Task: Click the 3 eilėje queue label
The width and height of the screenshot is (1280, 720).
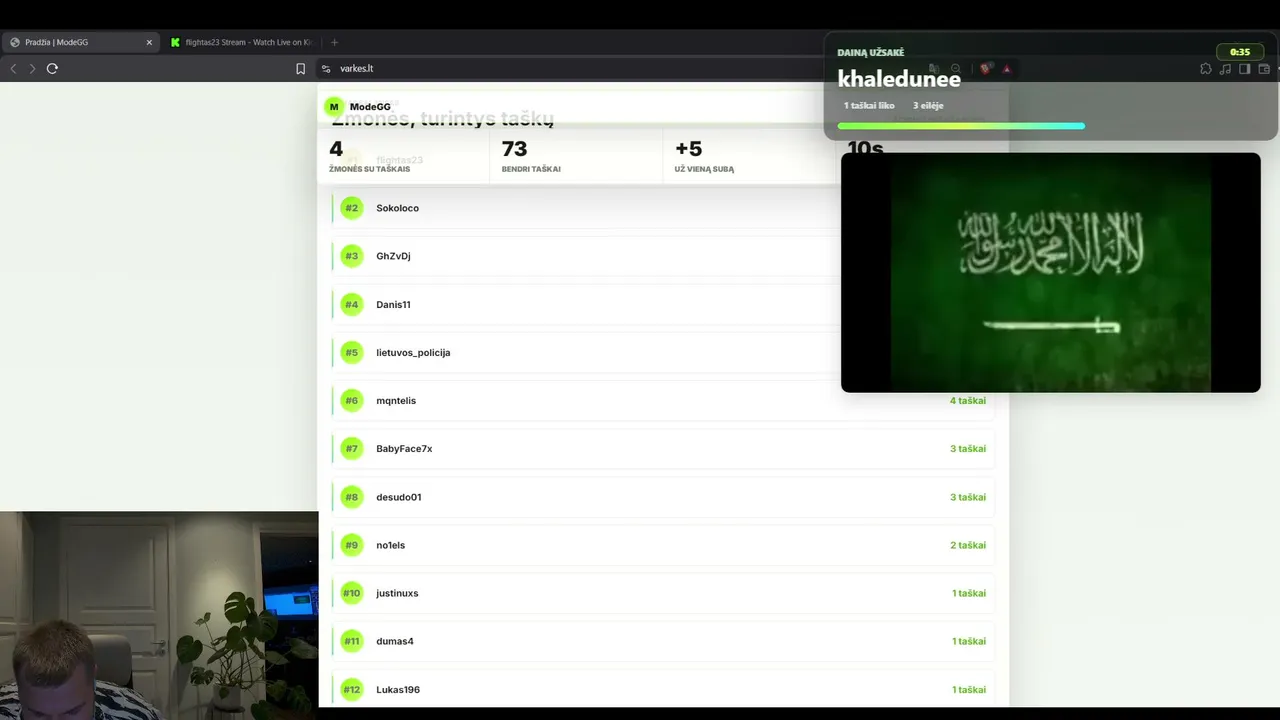Action: click(x=928, y=105)
